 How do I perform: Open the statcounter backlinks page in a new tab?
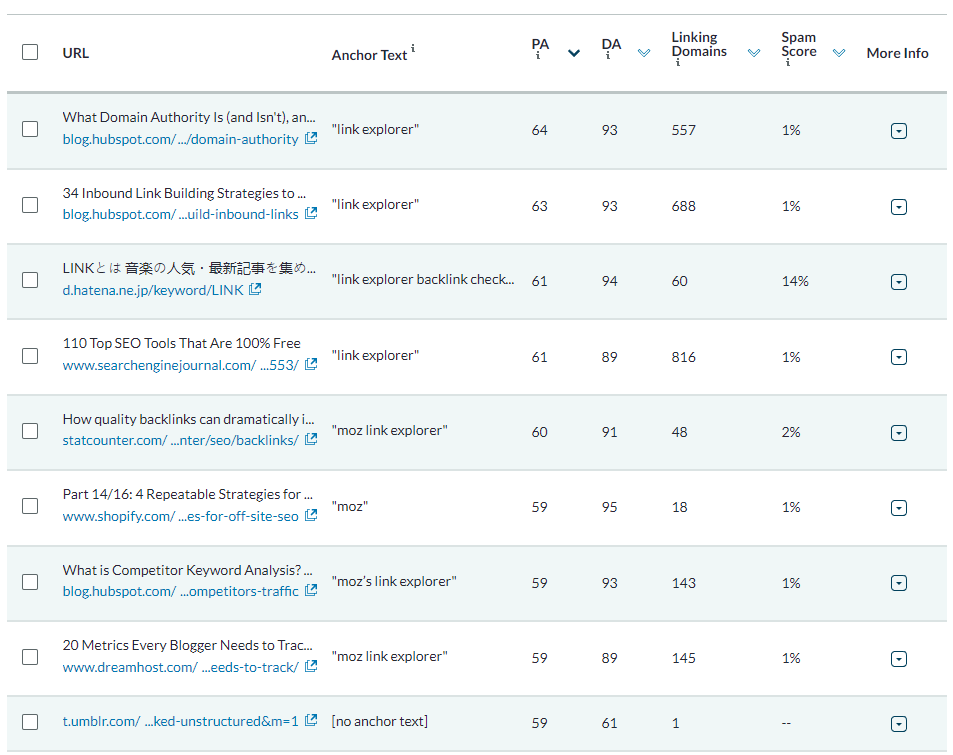coord(311,441)
